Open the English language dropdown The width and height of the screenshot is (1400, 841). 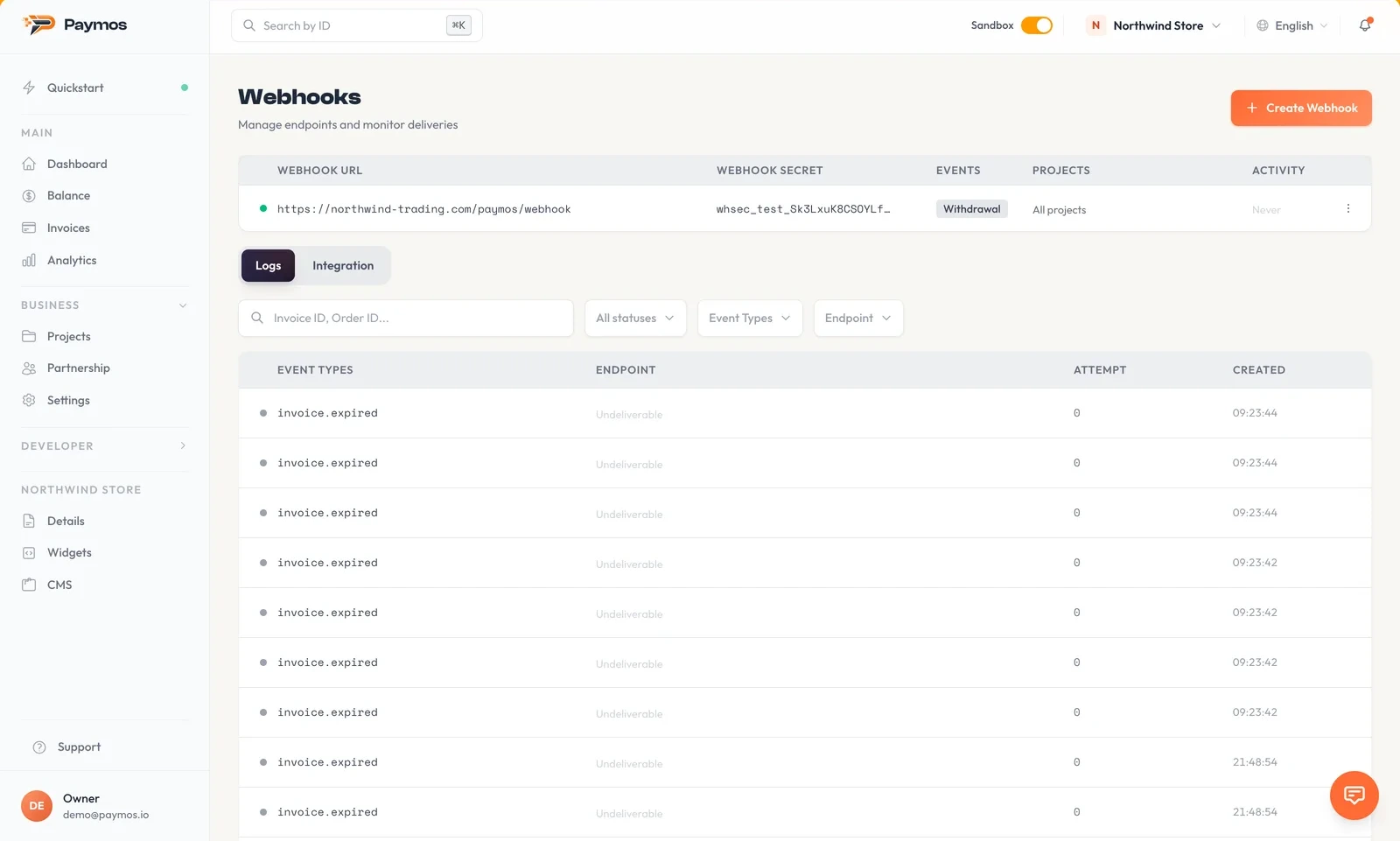coord(1292,25)
